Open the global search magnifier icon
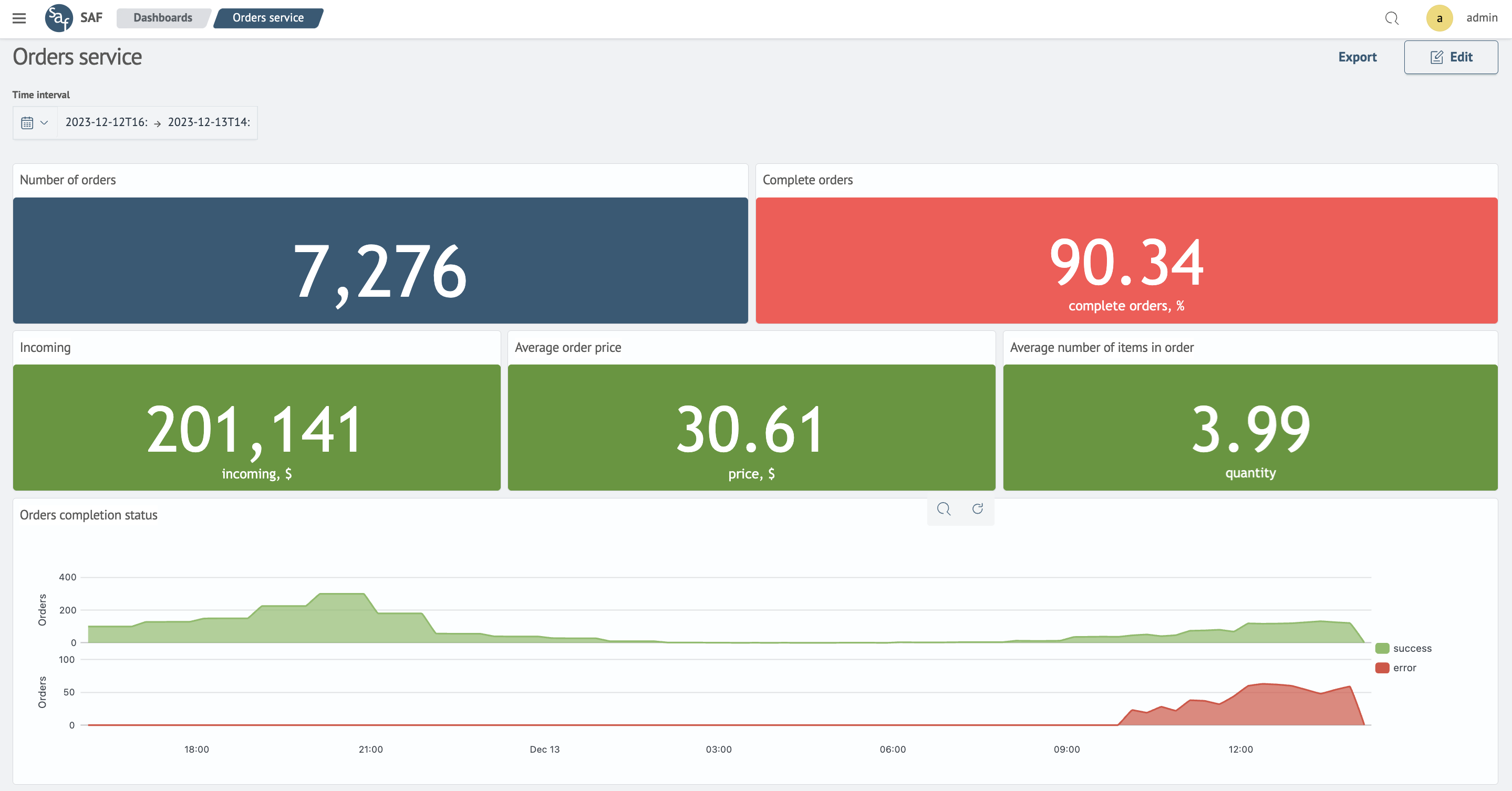The height and width of the screenshot is (791, 1512). pos(1391,18)
